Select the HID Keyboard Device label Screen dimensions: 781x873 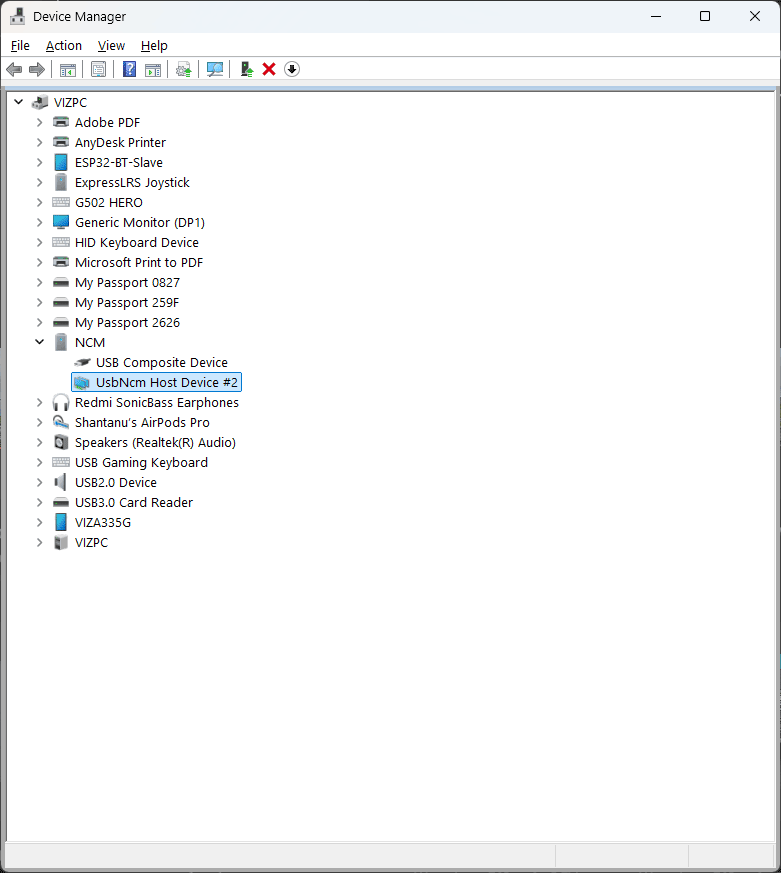pos(136,243)
